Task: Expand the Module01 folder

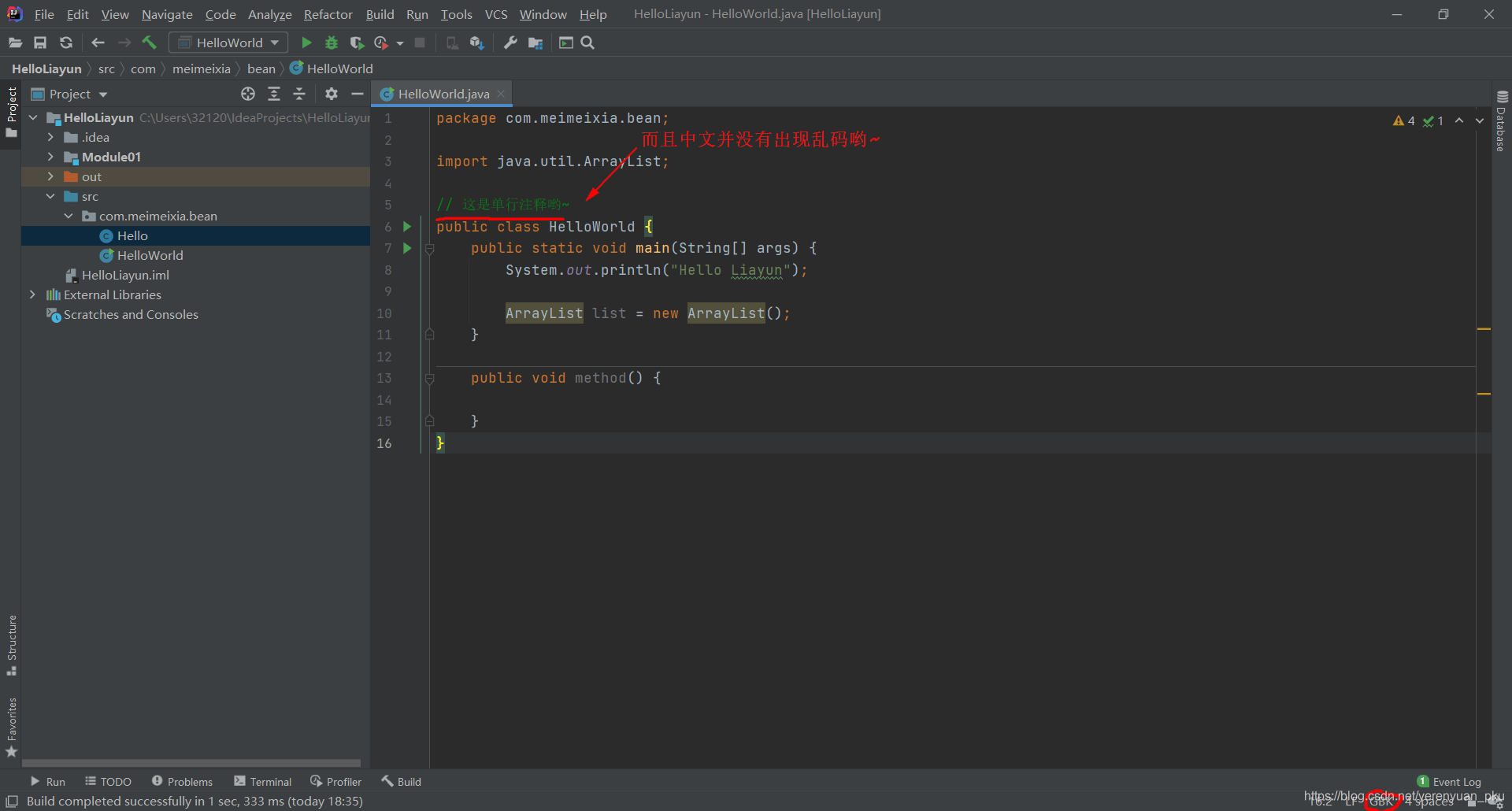Action: pos(50,157)
